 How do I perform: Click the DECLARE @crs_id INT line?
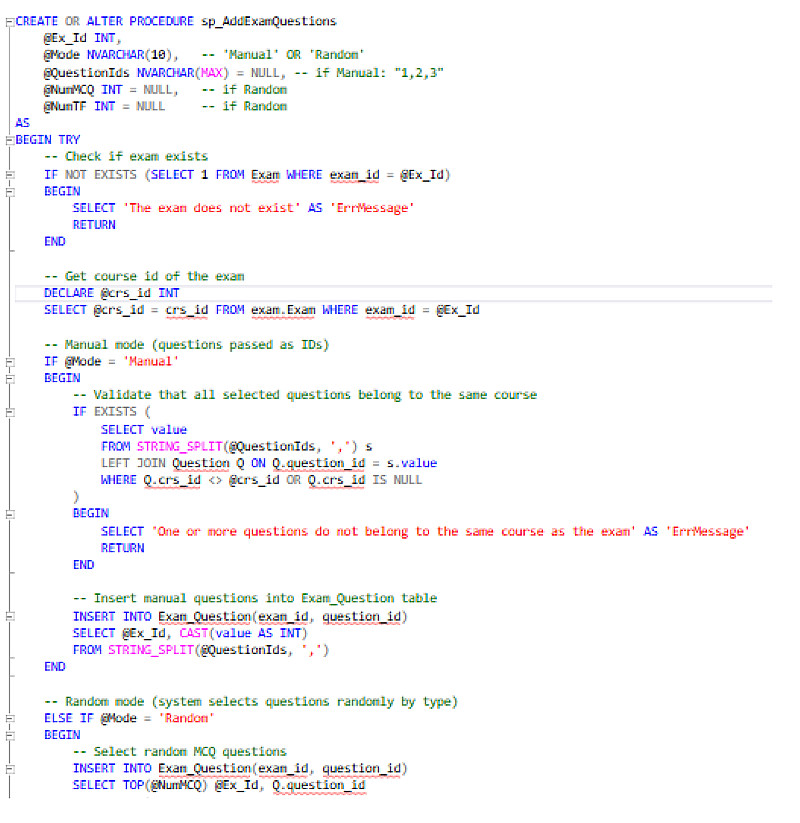tap(111, 293)
